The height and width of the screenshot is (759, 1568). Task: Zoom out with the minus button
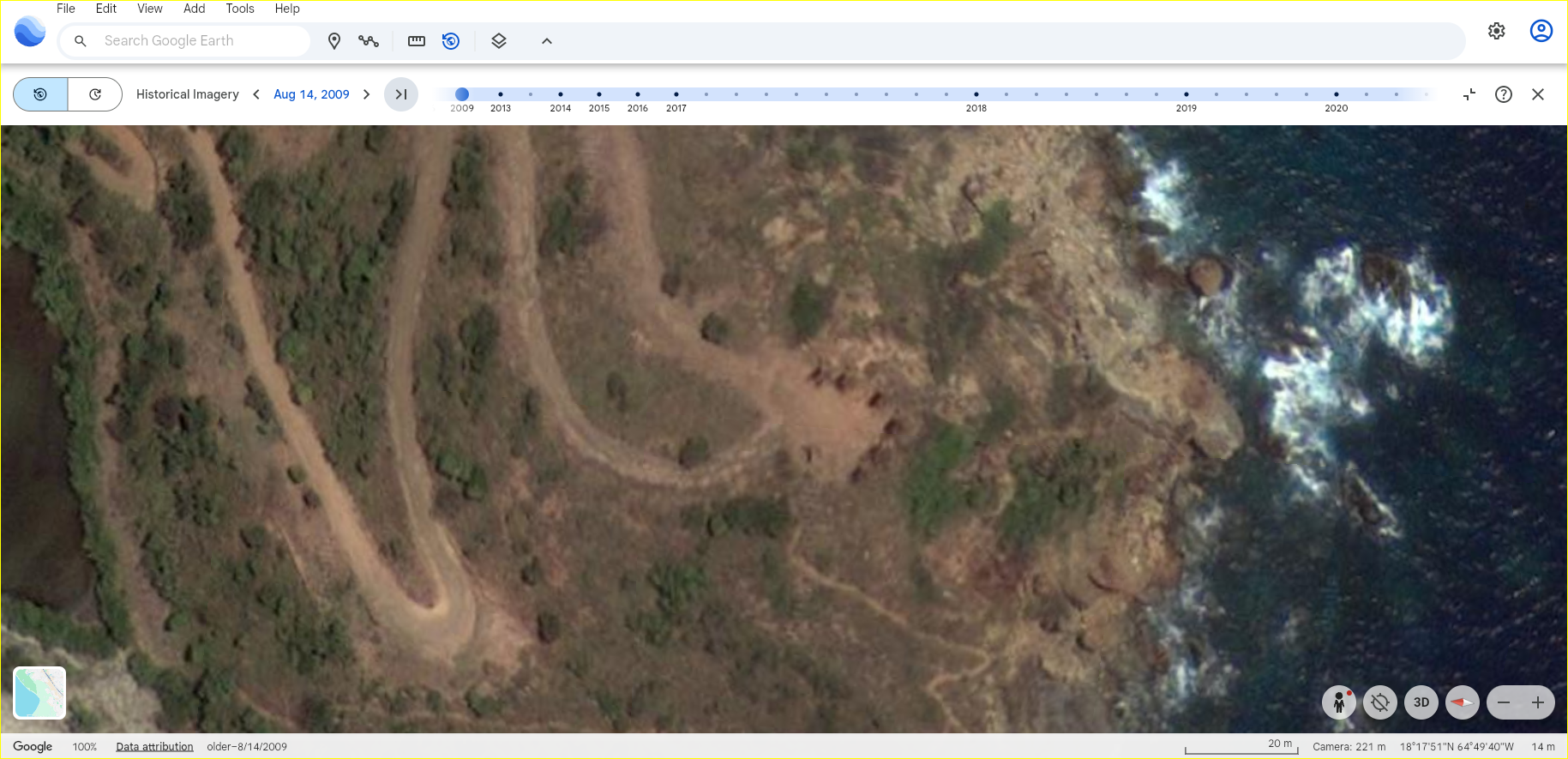(x=1504, y=702)
